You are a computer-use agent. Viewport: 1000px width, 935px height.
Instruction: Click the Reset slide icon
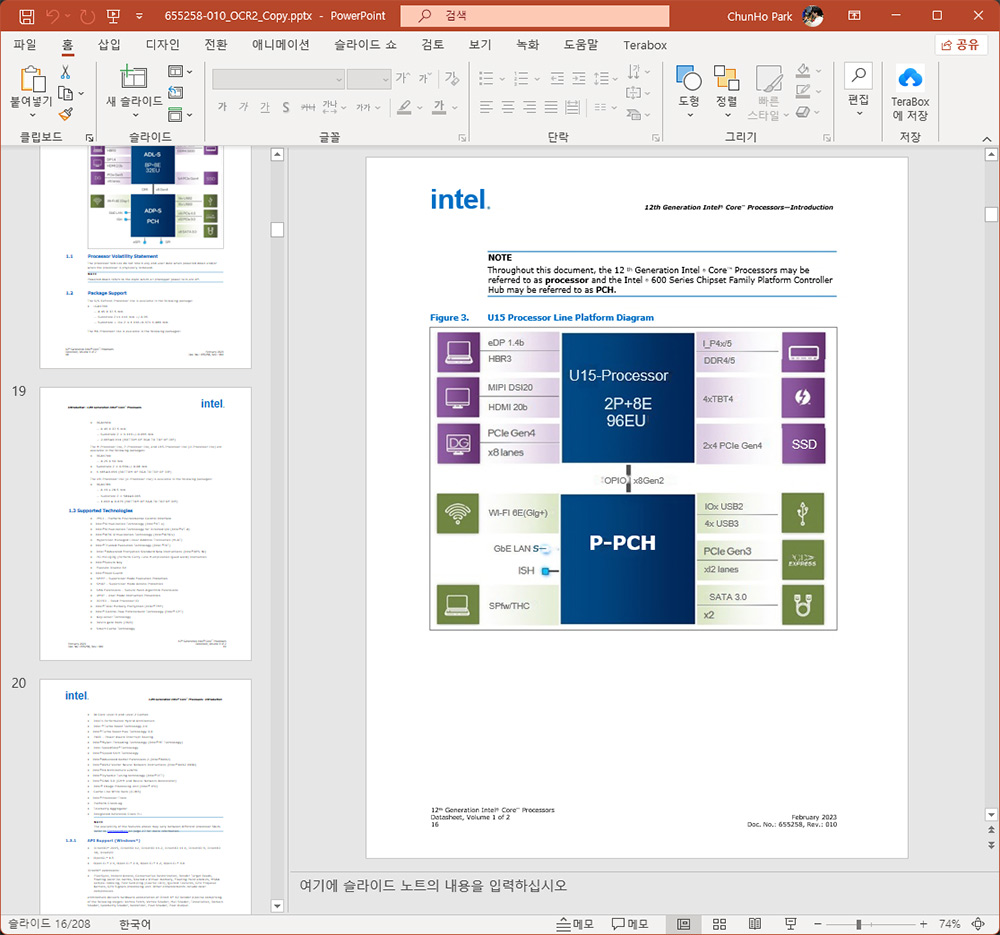pyautogui.click(x=175, y=93)
